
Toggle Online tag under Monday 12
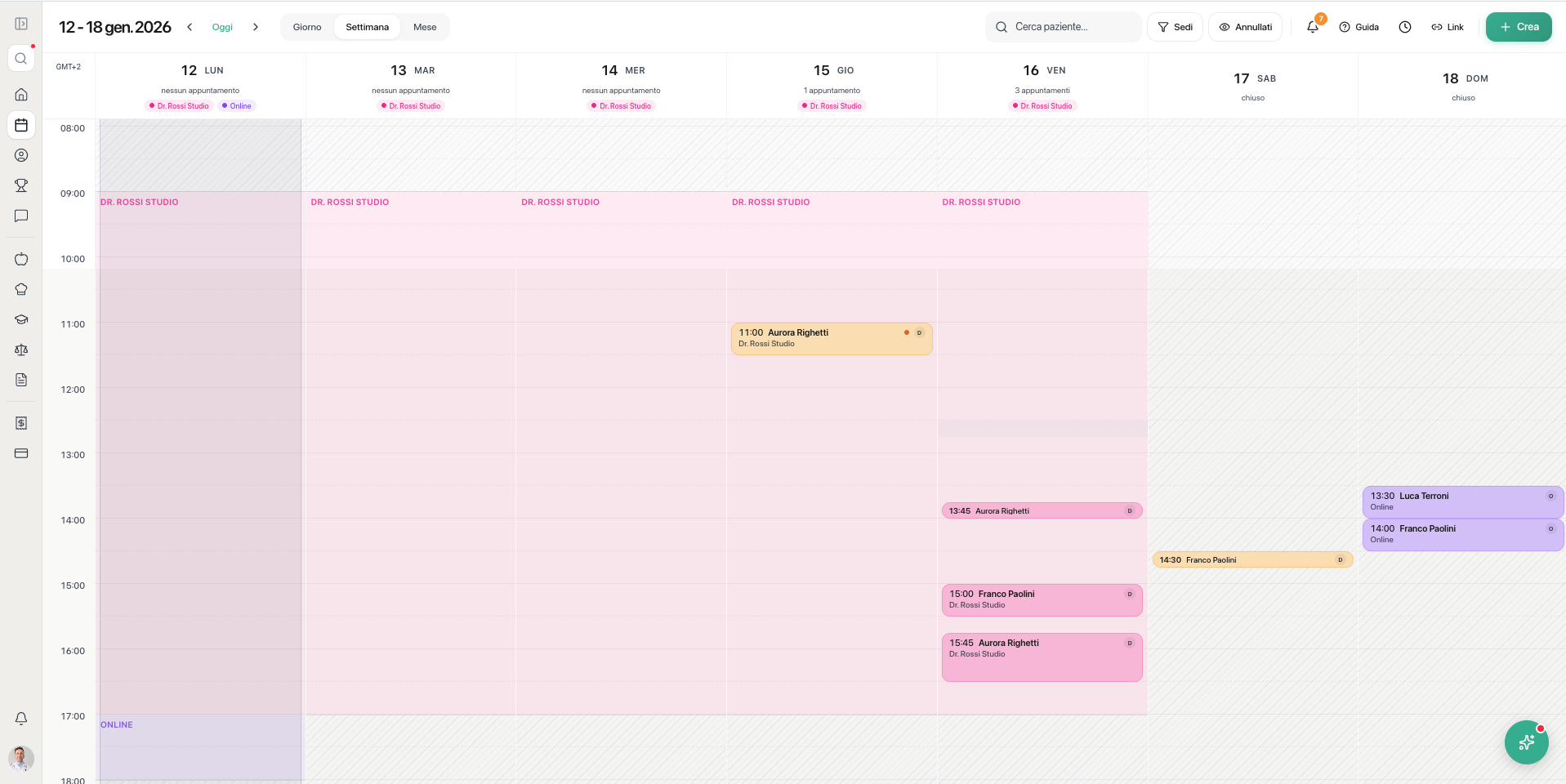pyautogui.click(x=237, y=105)
